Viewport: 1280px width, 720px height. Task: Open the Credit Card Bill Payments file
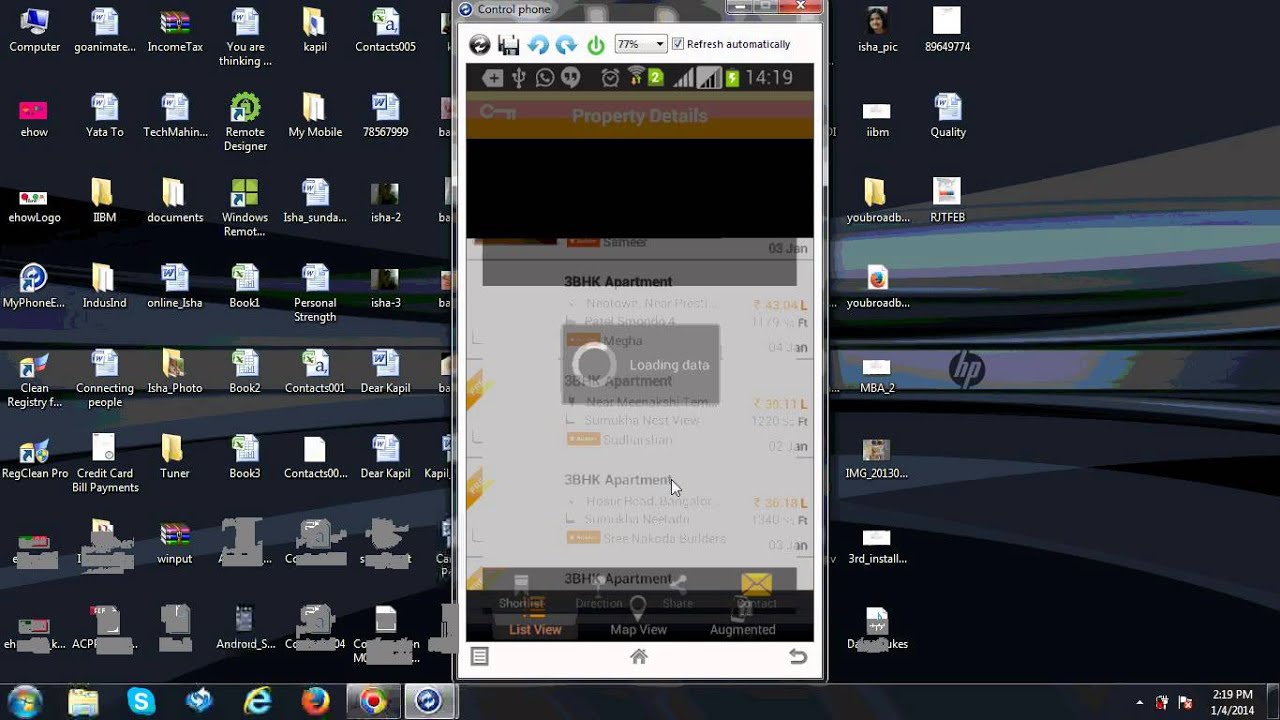click(x=105, y=464)
